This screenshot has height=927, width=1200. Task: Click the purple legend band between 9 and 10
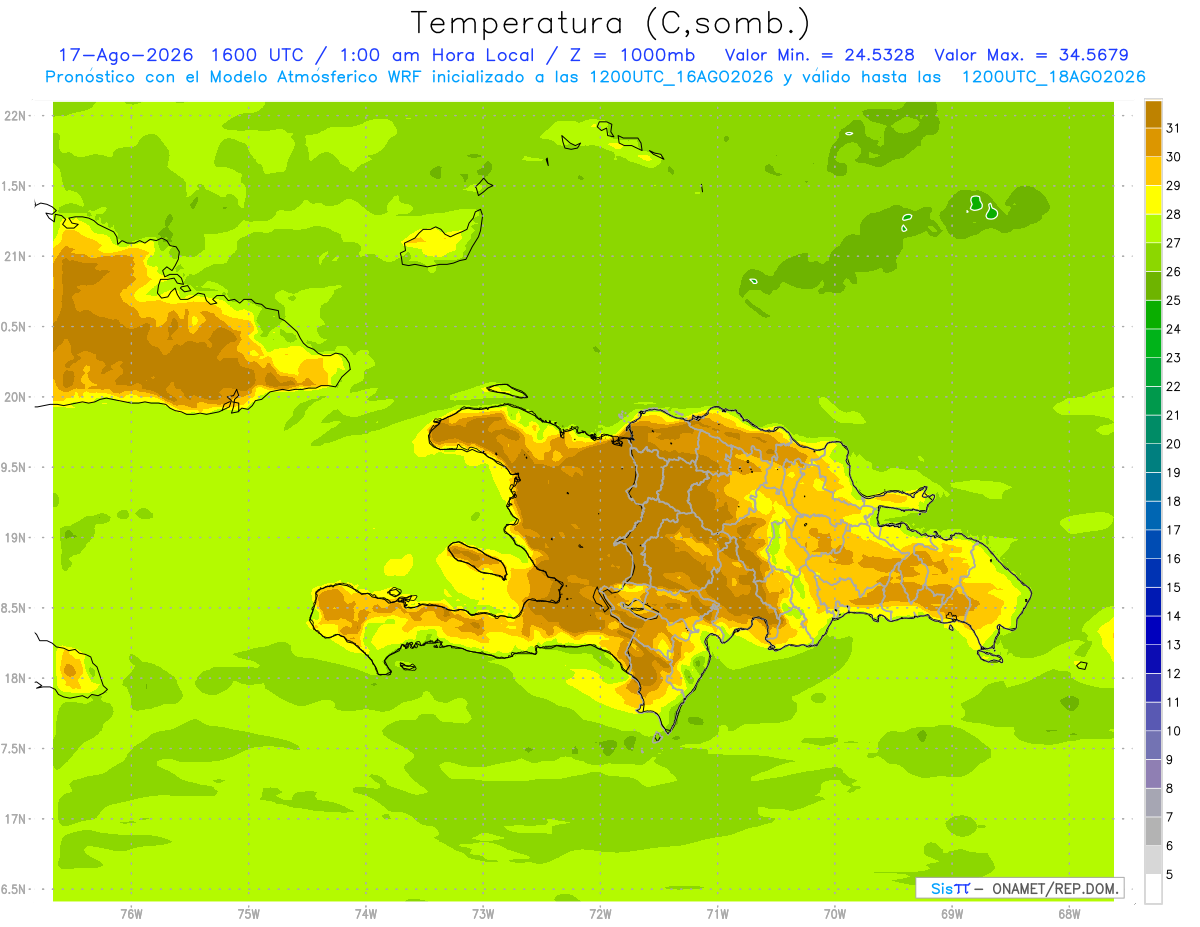coord(1153,745)
